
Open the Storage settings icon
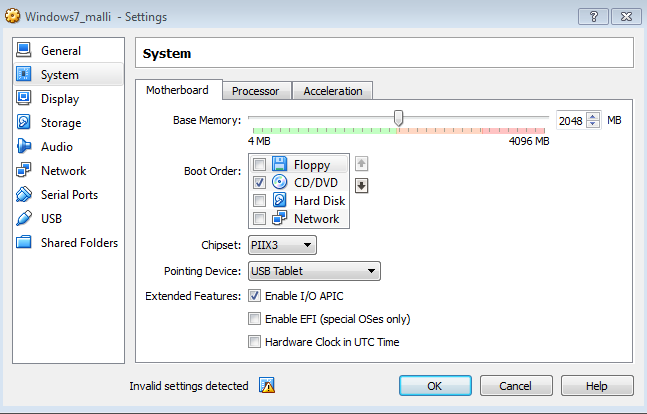coord(24,123)
